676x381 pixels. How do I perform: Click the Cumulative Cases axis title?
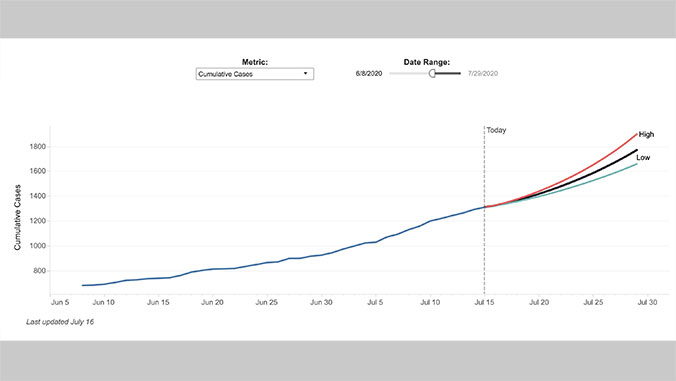click(x=17, y=218)
